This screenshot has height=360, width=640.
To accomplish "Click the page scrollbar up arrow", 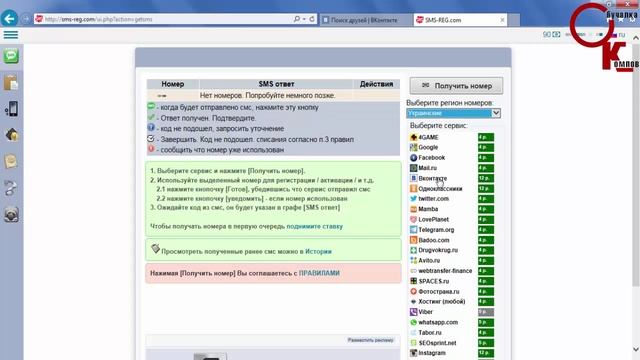I will pyautogui.click(x=636, y=37).
